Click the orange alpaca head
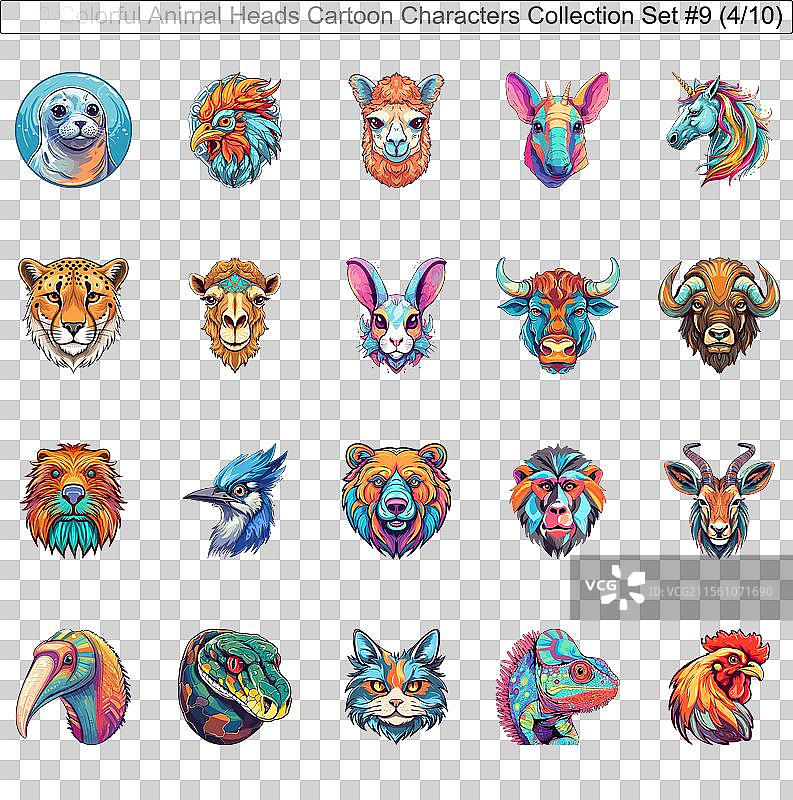 [x=388, y=127]
